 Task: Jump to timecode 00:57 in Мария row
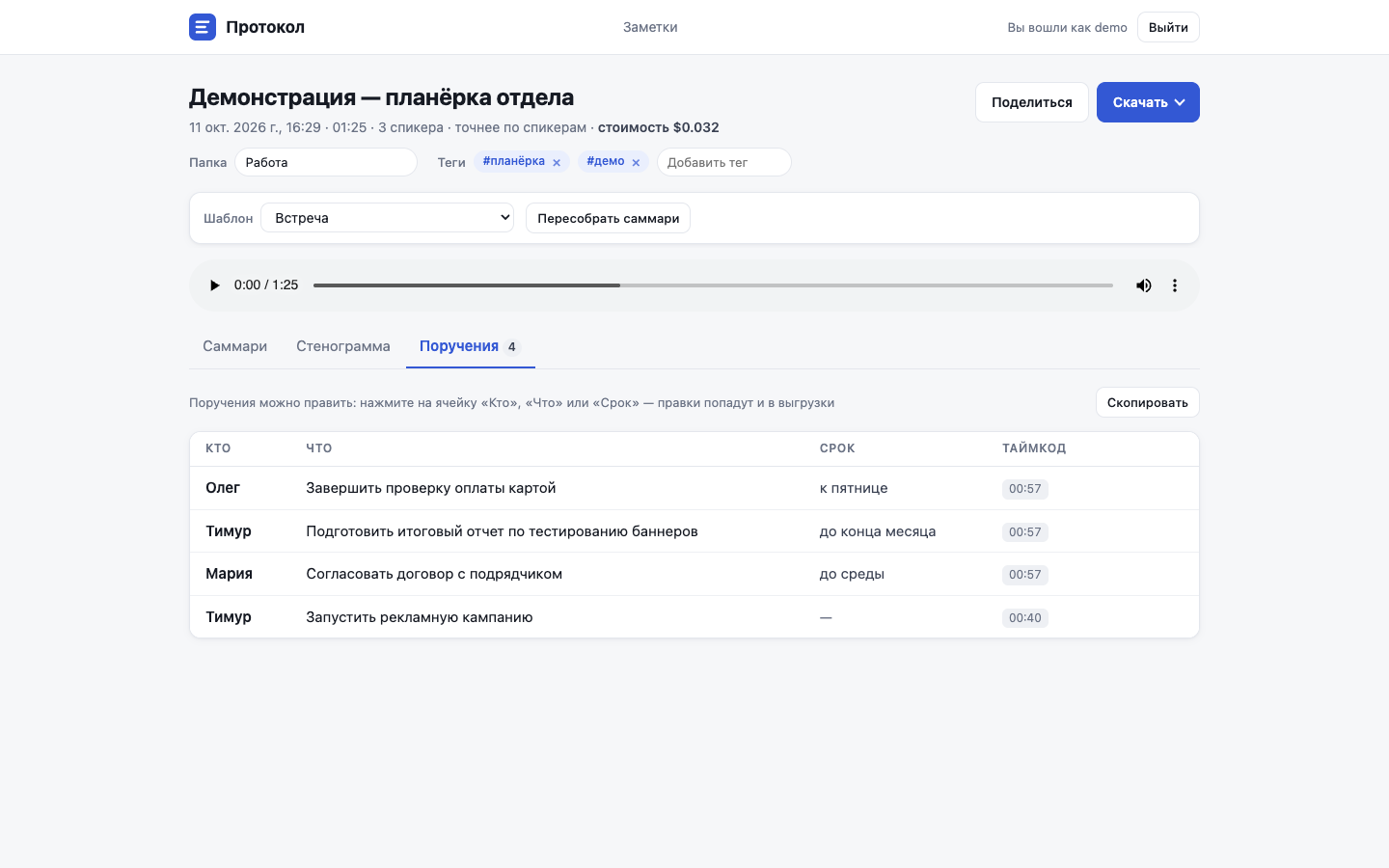1024,575
